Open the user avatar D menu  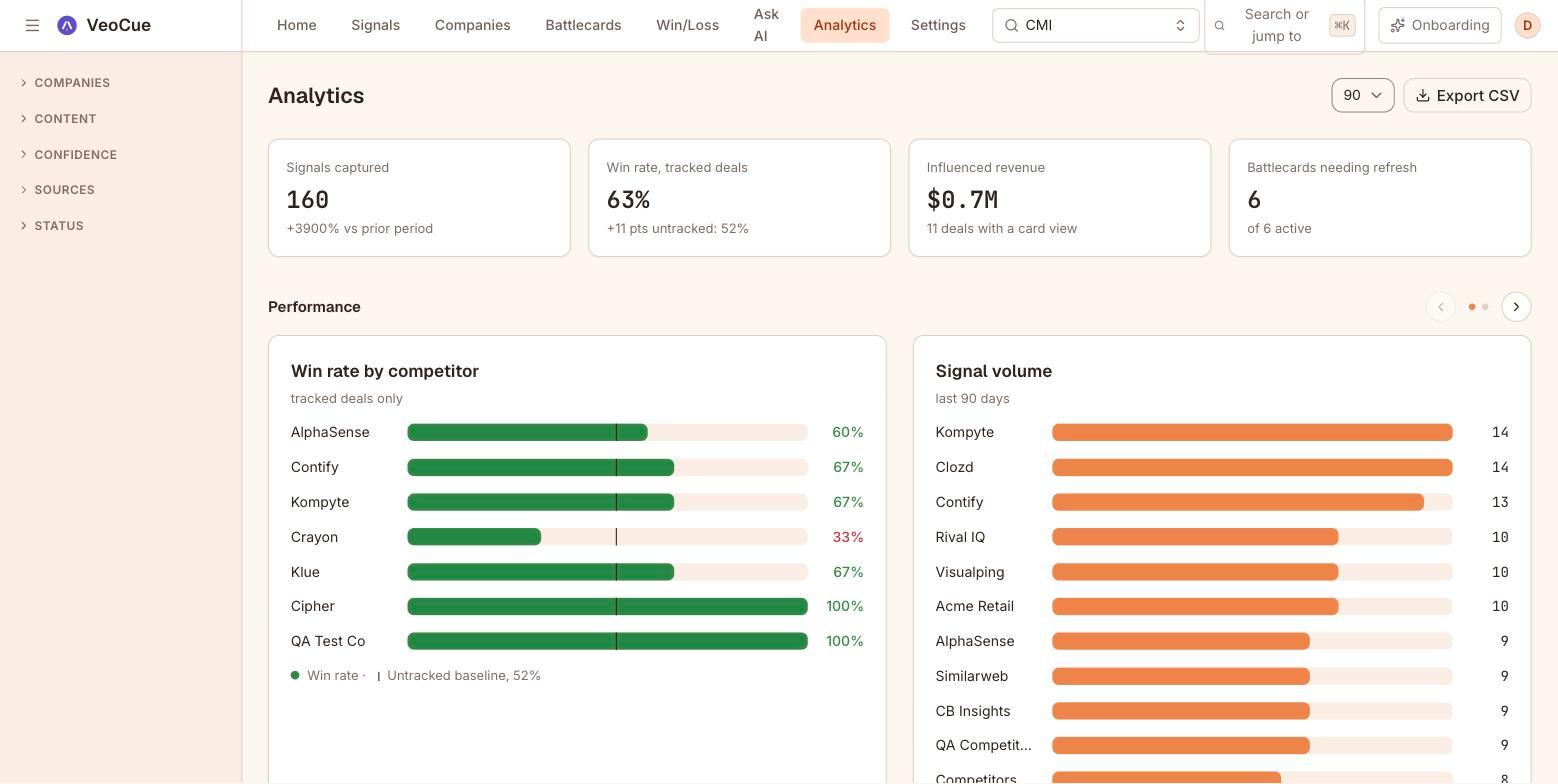pos(1527,25)
